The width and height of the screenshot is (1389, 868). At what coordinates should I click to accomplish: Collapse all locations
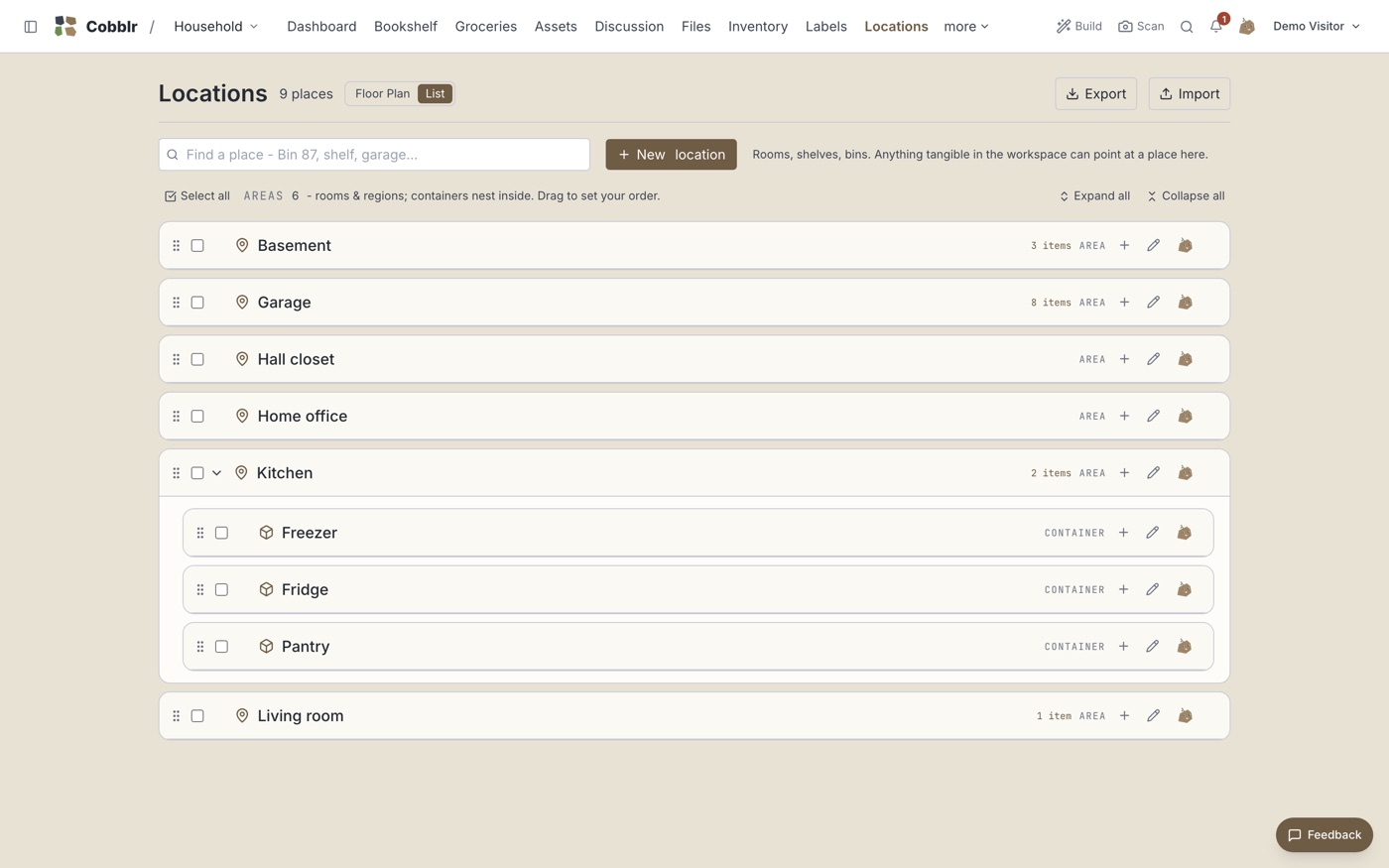click(1185, 196)
